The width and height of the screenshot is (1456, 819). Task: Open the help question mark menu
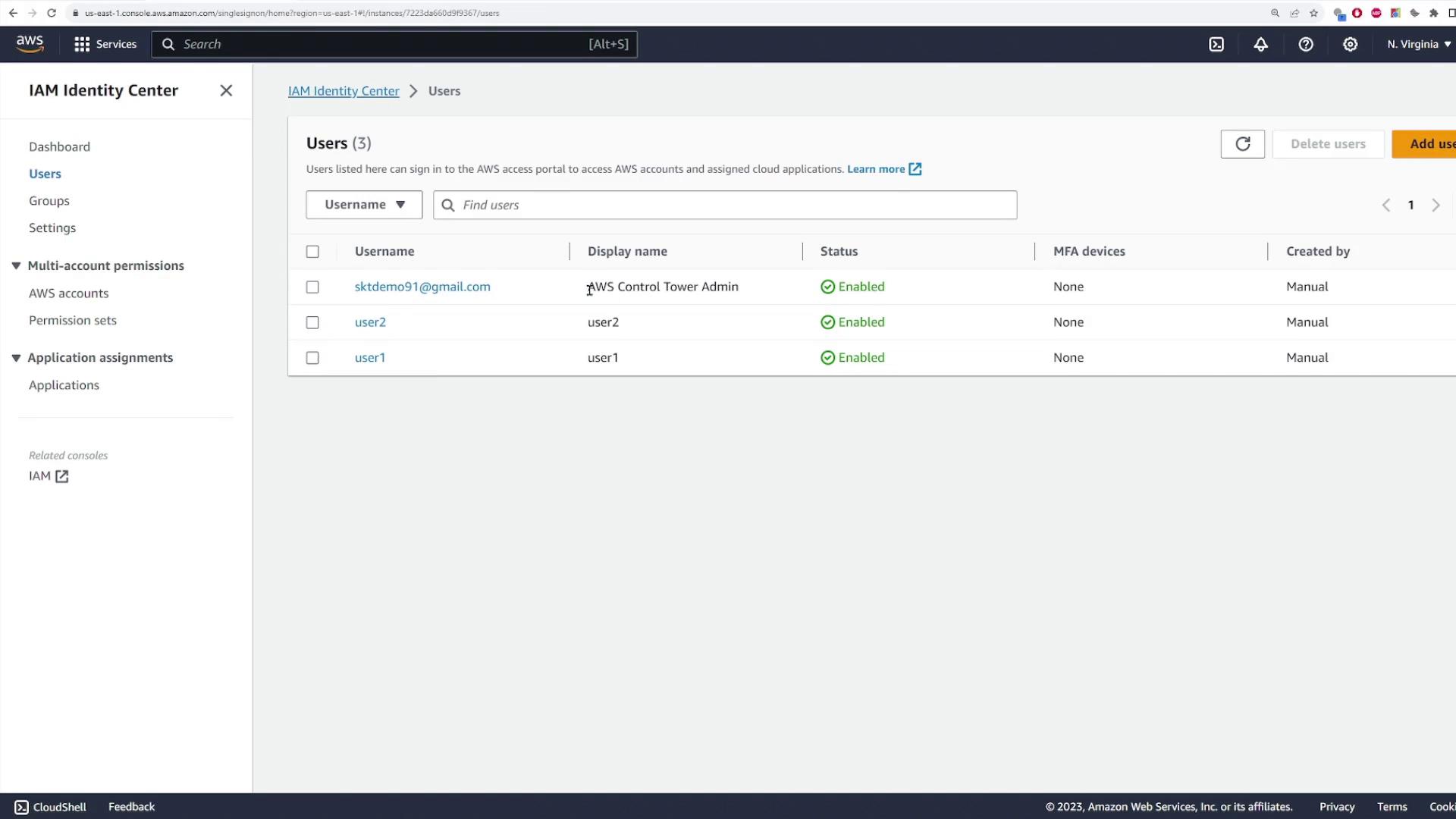coord(1305,44)
